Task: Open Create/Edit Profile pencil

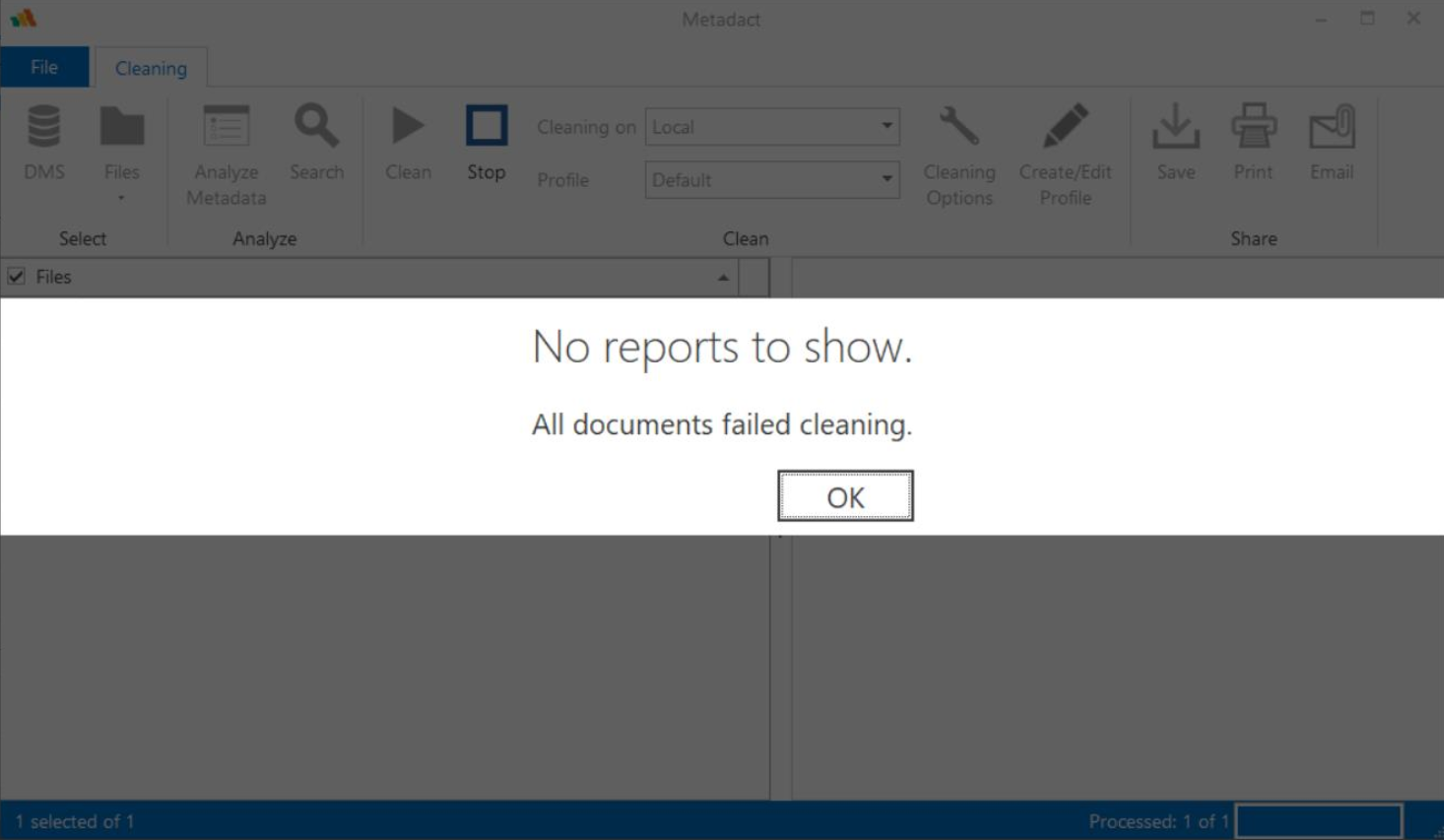Action: pos(1065,156)
